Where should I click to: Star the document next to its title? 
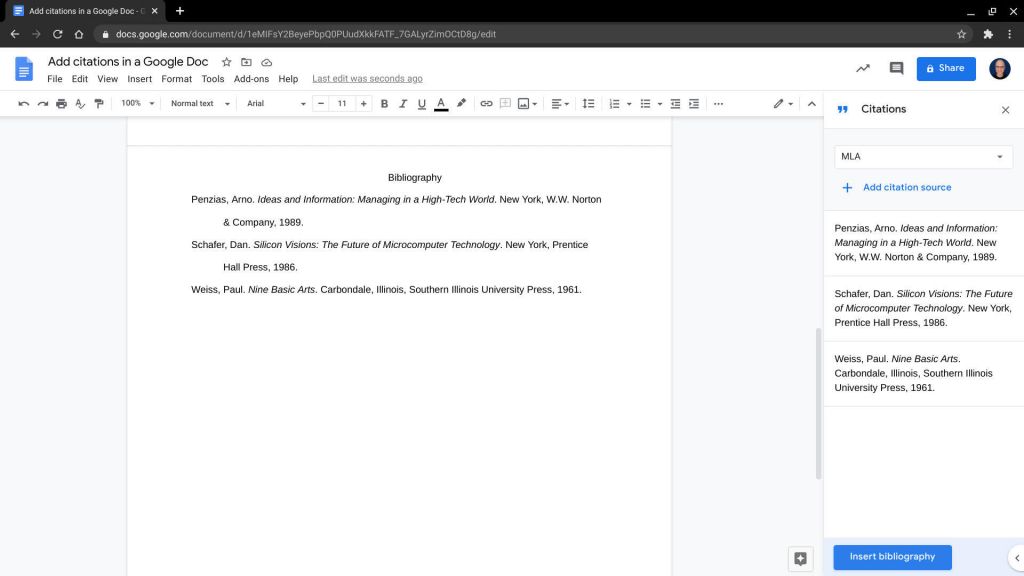click(x=227, y=61)
